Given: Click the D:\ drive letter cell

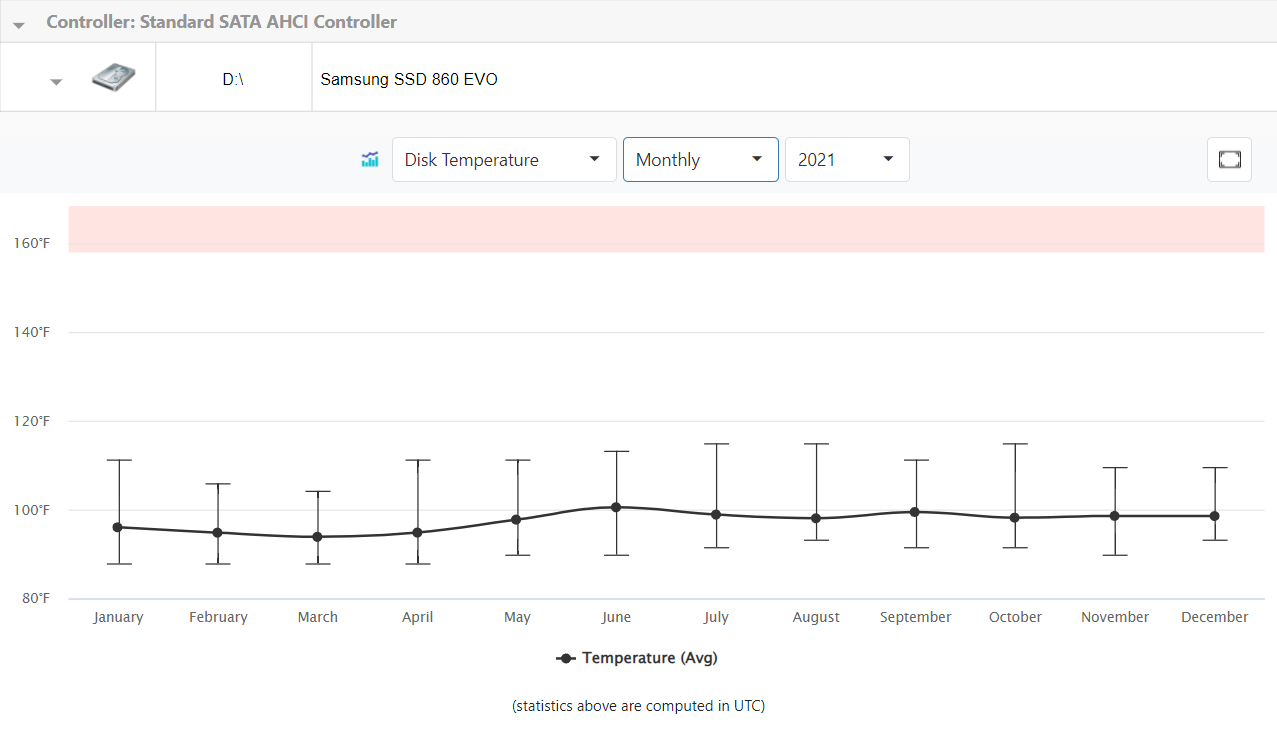Looking at the screenshot, I should pos(233,79).
